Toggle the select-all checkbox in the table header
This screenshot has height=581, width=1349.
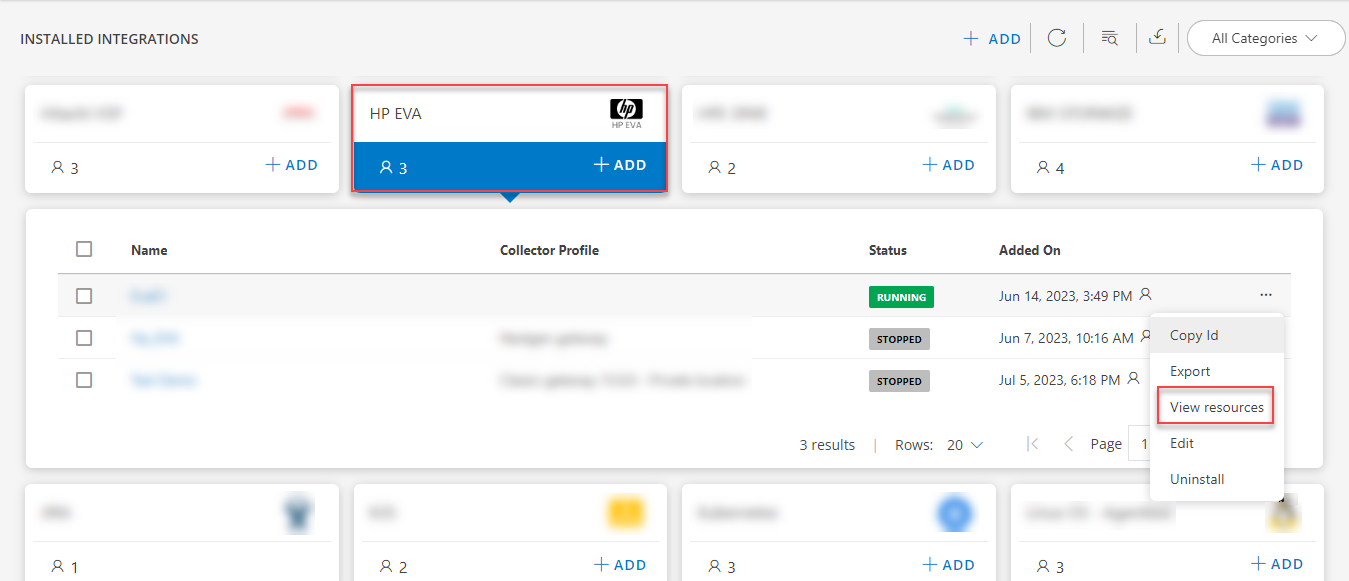pos(84,249)
